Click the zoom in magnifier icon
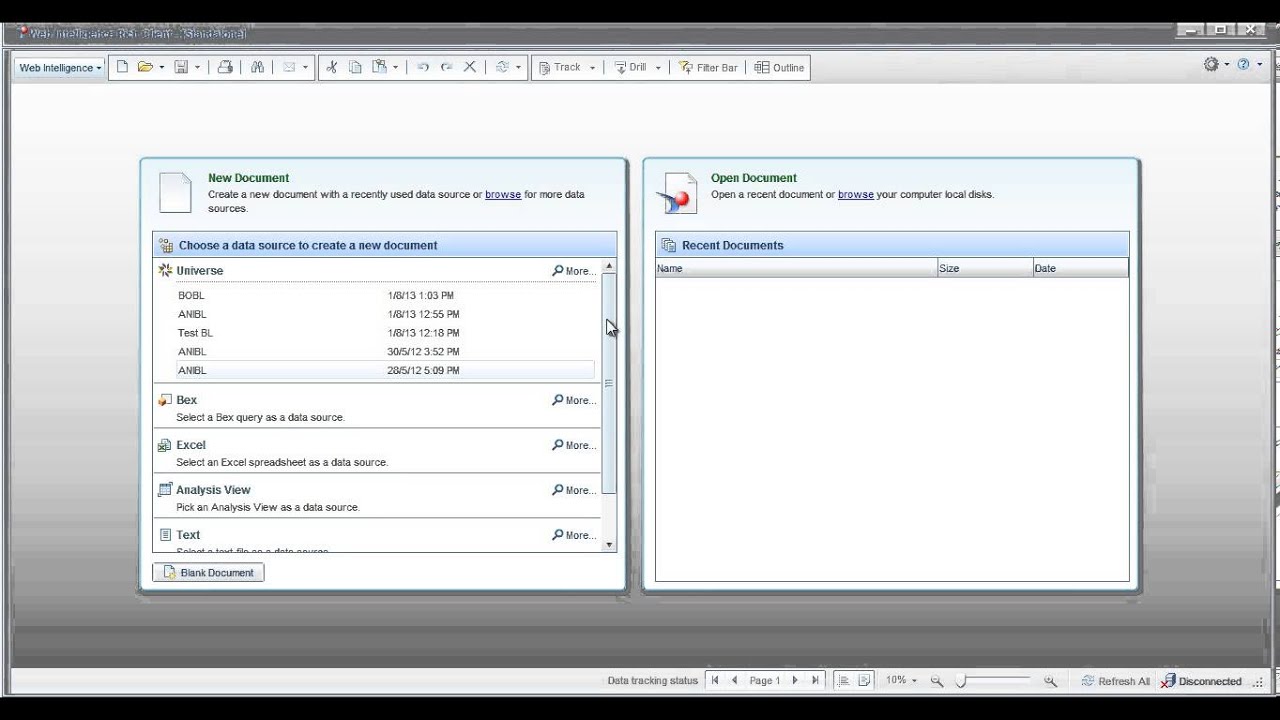1280x720 pixels. click(1050, 681)
